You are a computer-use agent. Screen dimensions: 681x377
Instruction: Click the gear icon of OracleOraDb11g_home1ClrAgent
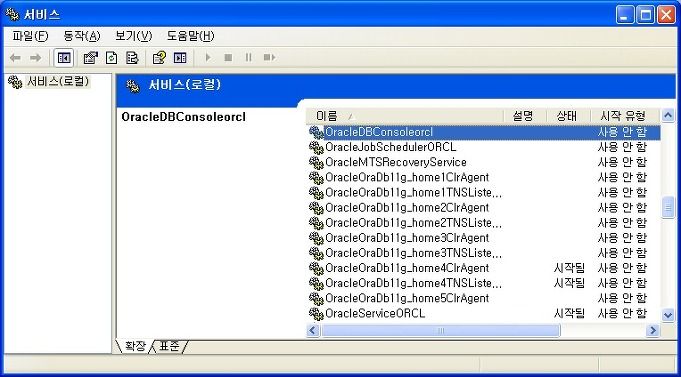(x=316, y=178)
